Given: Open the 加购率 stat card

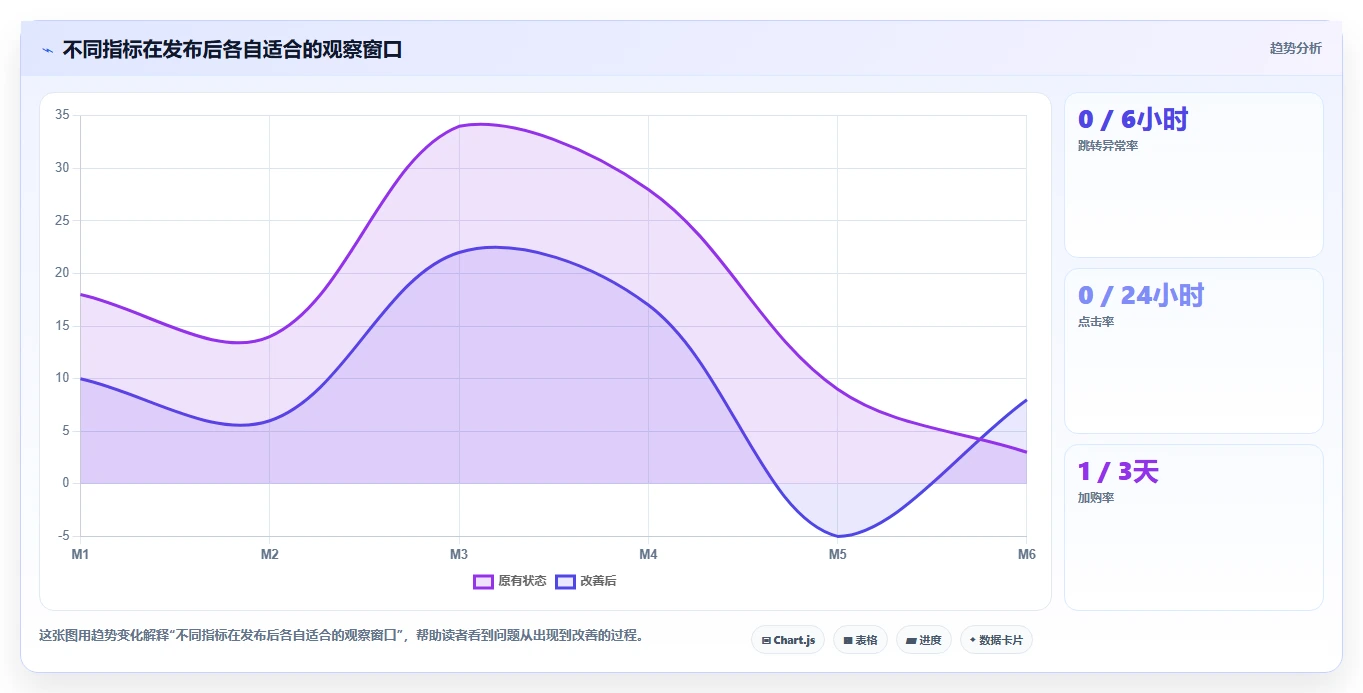Looking at the screenshot, I should coord(1193,527).
